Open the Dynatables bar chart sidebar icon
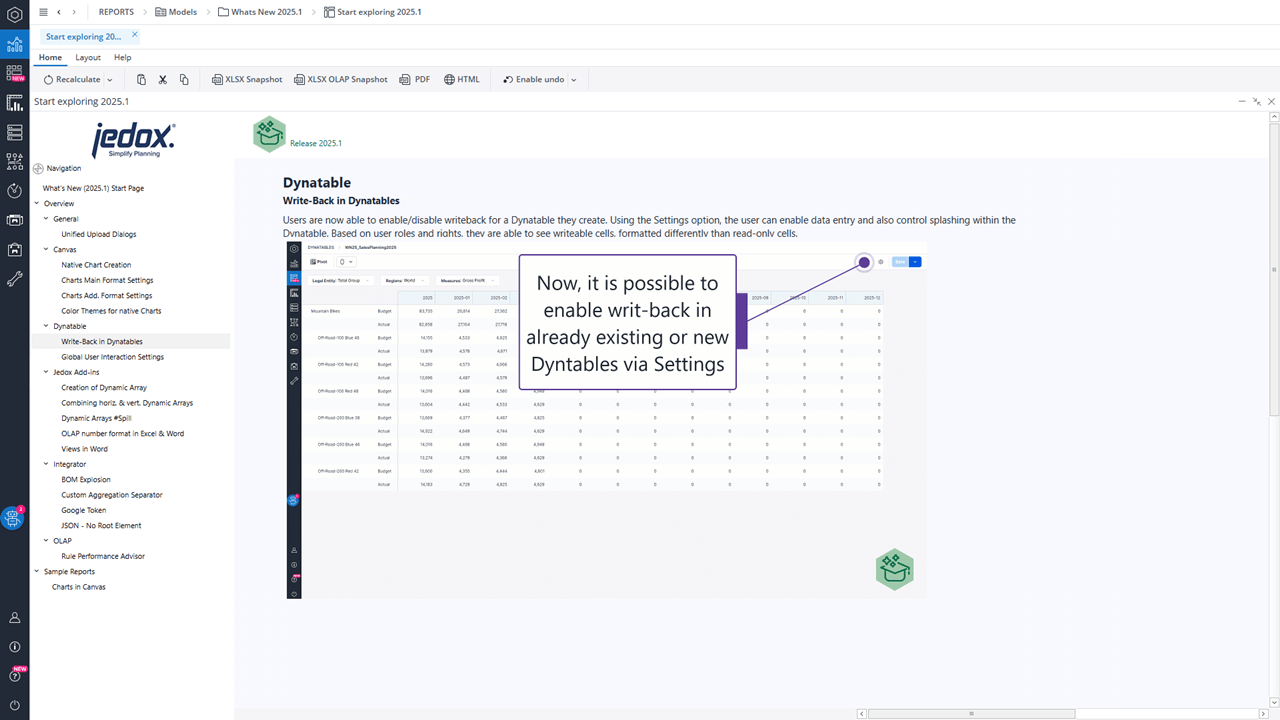1280x720 pixels. point(14,102)
